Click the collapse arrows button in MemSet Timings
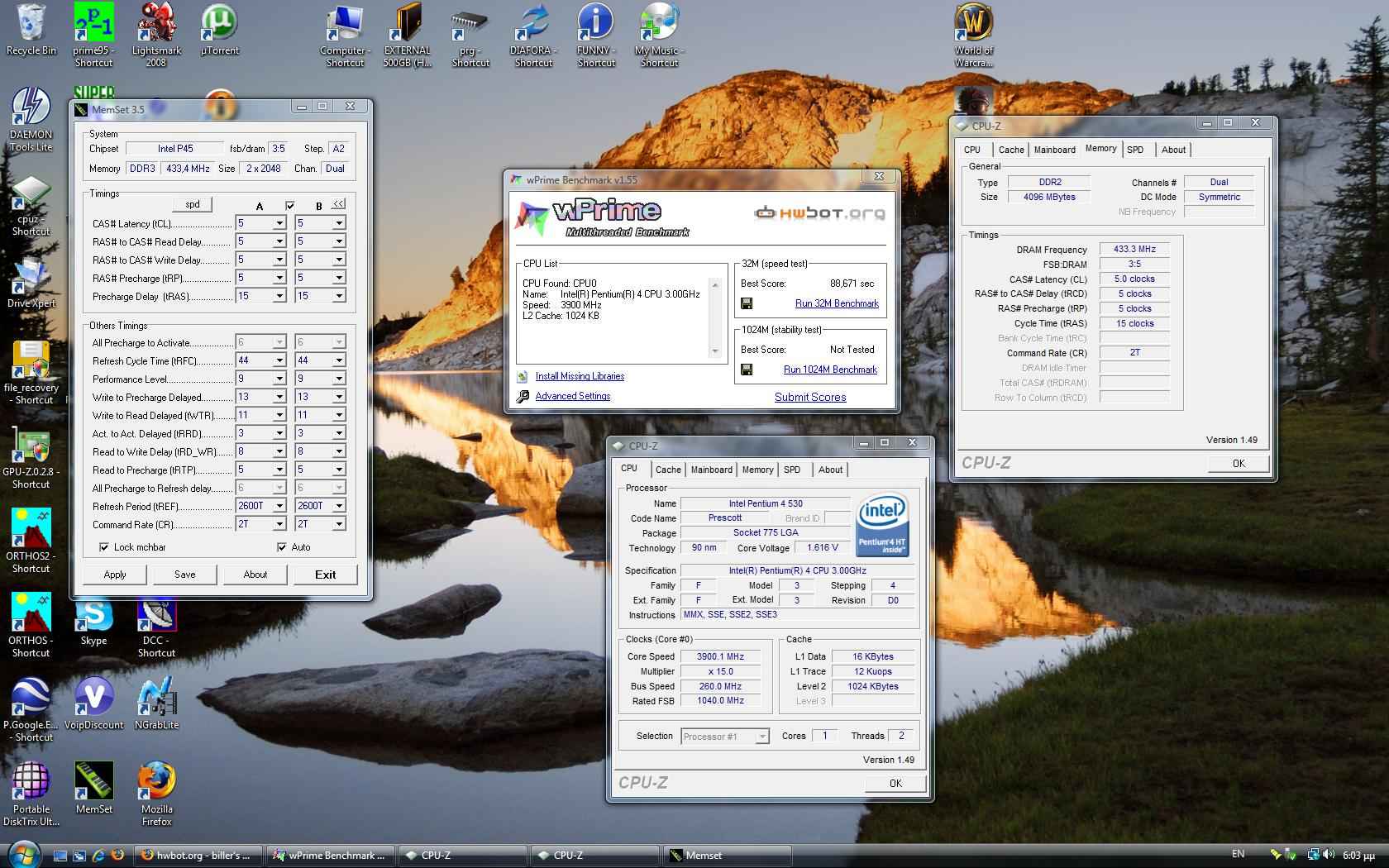The width and height of the screenshot is (1389, 868). tap(339, 203)
